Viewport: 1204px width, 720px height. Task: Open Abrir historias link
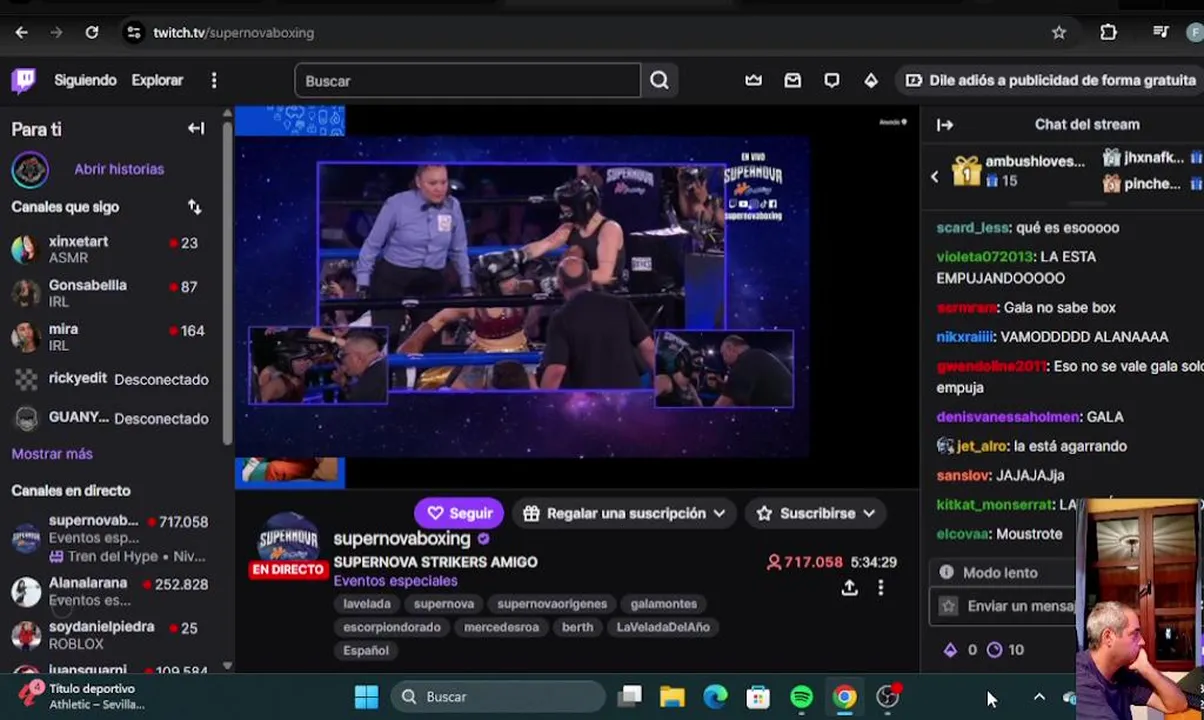(119, 169)
